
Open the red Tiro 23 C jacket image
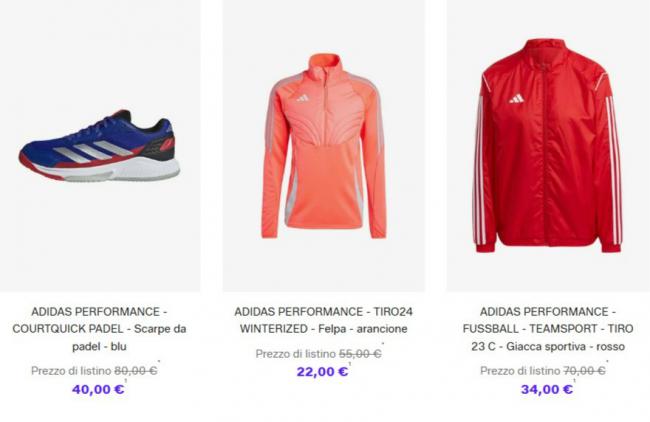(548, 146)
